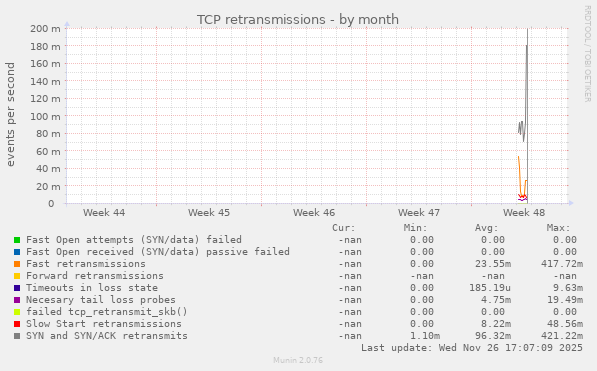Click the gray SYN retransmits spike in graph

[x=527, y=76]
